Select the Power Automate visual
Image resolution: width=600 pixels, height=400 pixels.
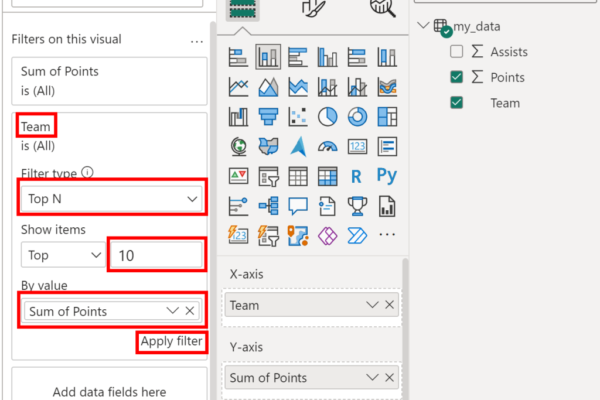[x=357, y=235]
